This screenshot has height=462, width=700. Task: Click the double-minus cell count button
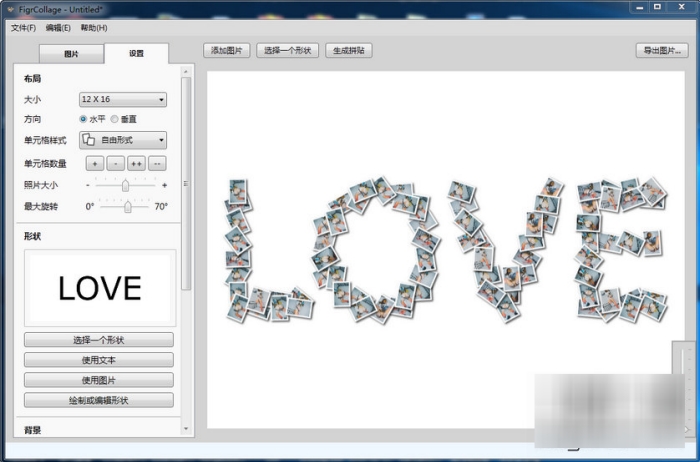157,163
